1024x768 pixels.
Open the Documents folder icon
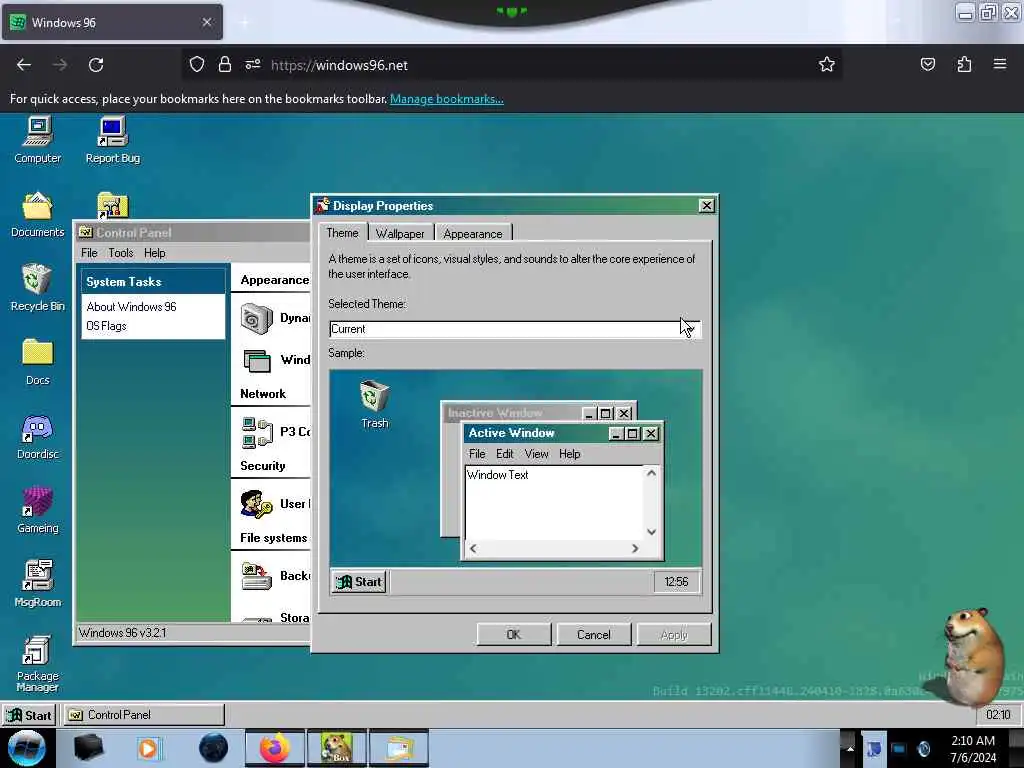point(37,214)
